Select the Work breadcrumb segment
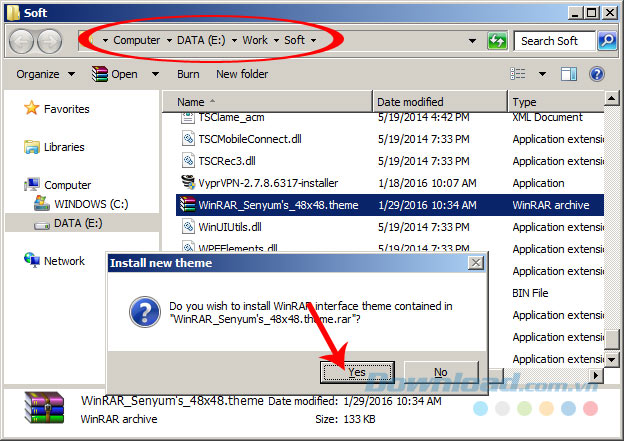 click(255, 40)
